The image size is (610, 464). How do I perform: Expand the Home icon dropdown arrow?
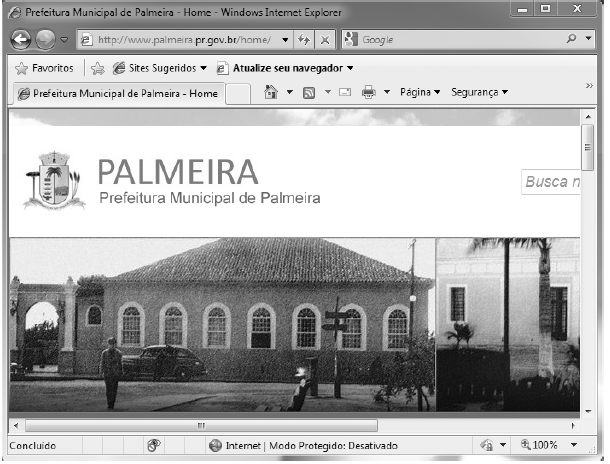[289, 92]
